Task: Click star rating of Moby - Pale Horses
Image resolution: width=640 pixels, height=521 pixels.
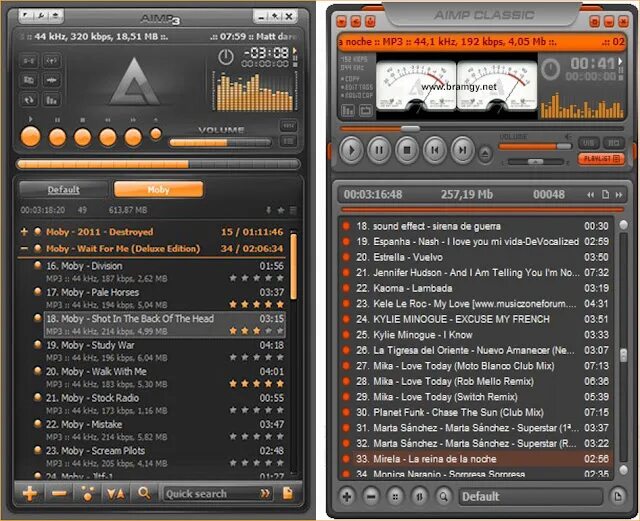Action: [256, 304]
